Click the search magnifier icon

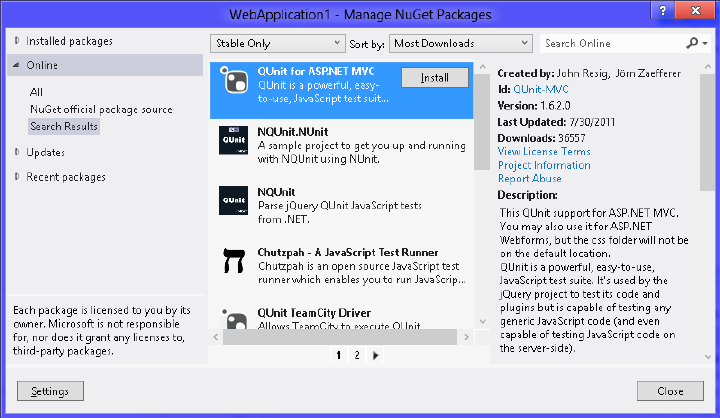pyautogui.click(x=692, y=43)
